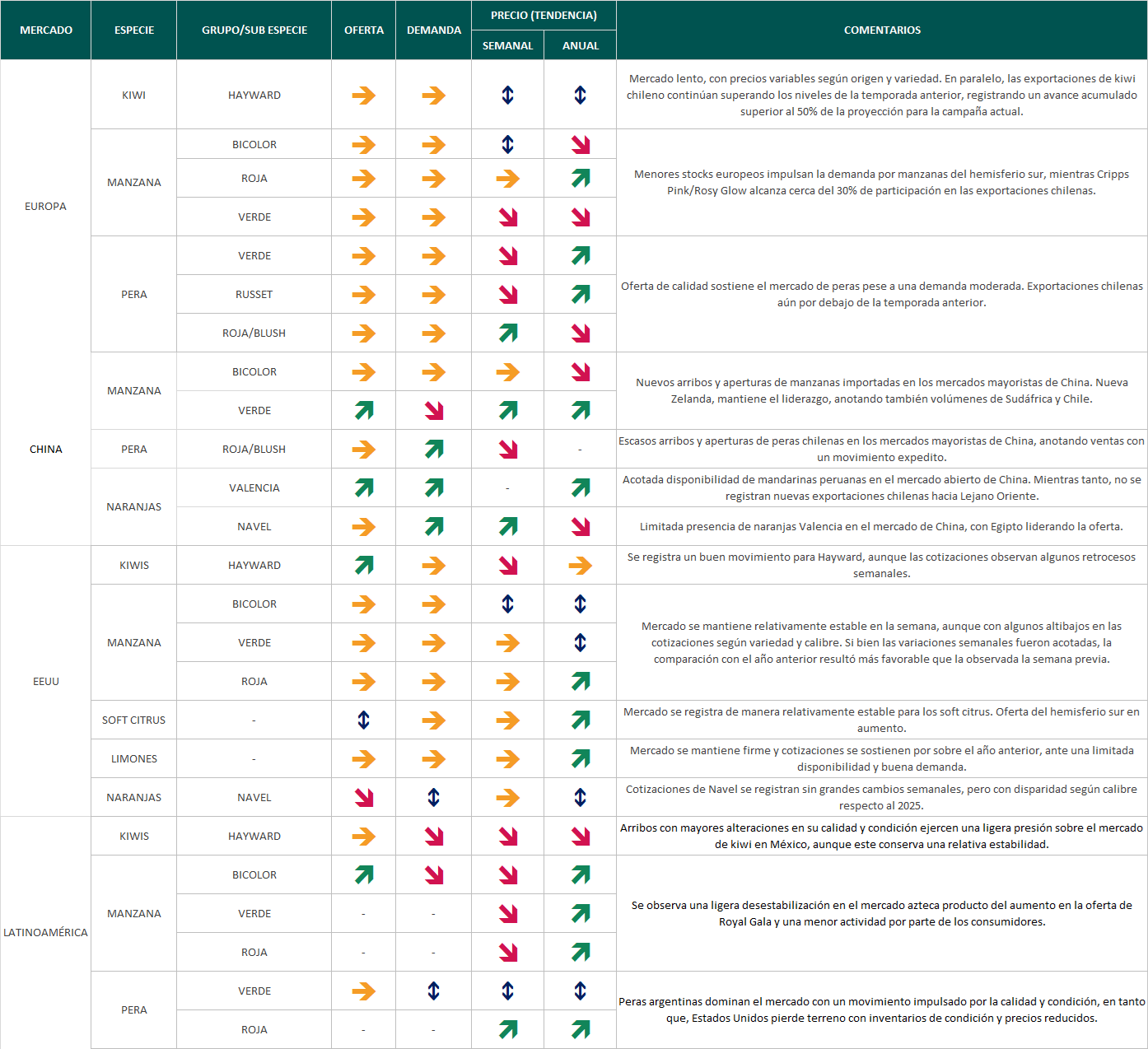Click Latinoamérica Manzana Bicolor oferta green arrow
The height and width of the screenshot is (1049, 1148).
point(363,875)
